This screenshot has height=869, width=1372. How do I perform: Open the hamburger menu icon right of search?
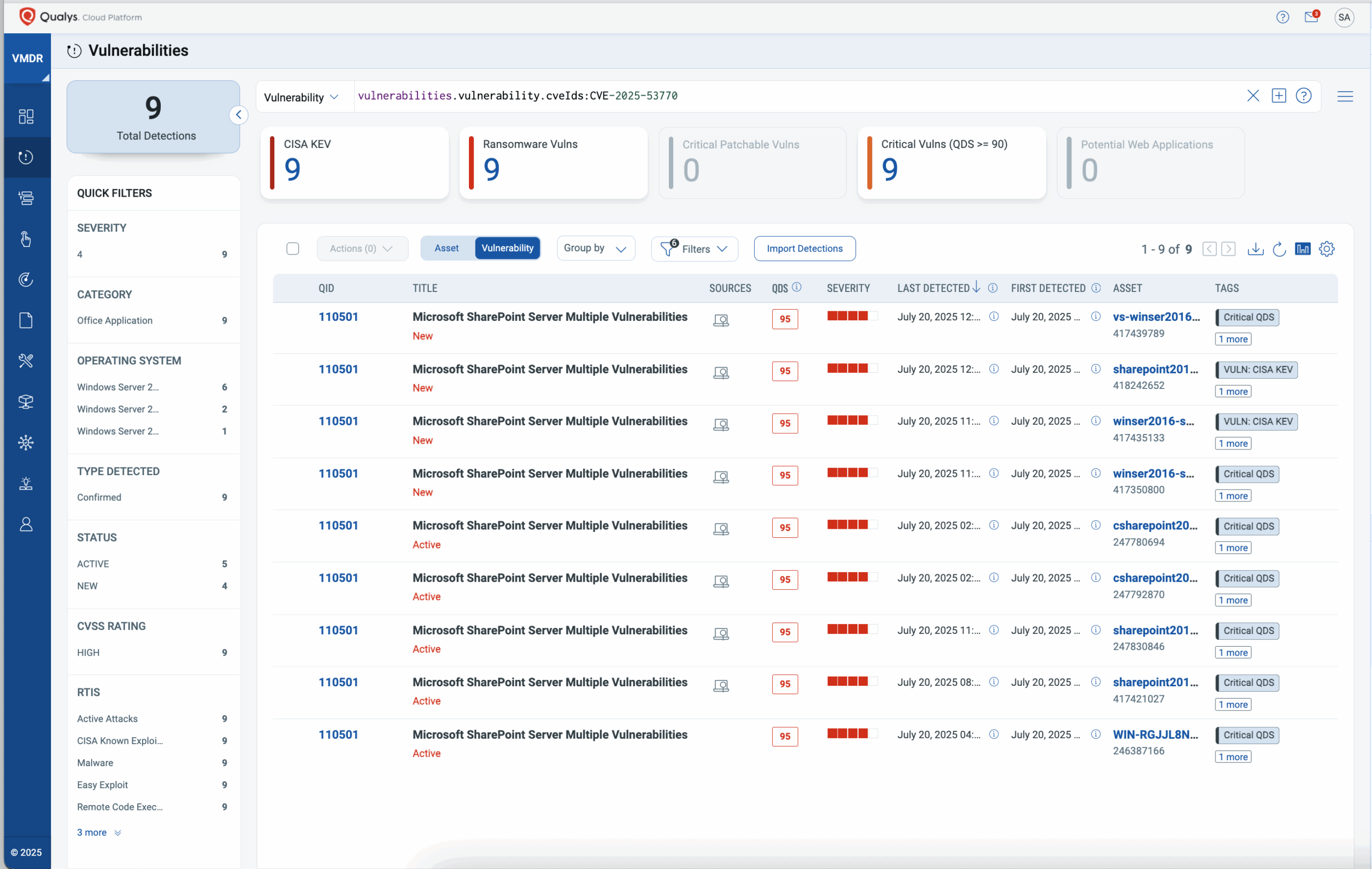point(1345,96)
